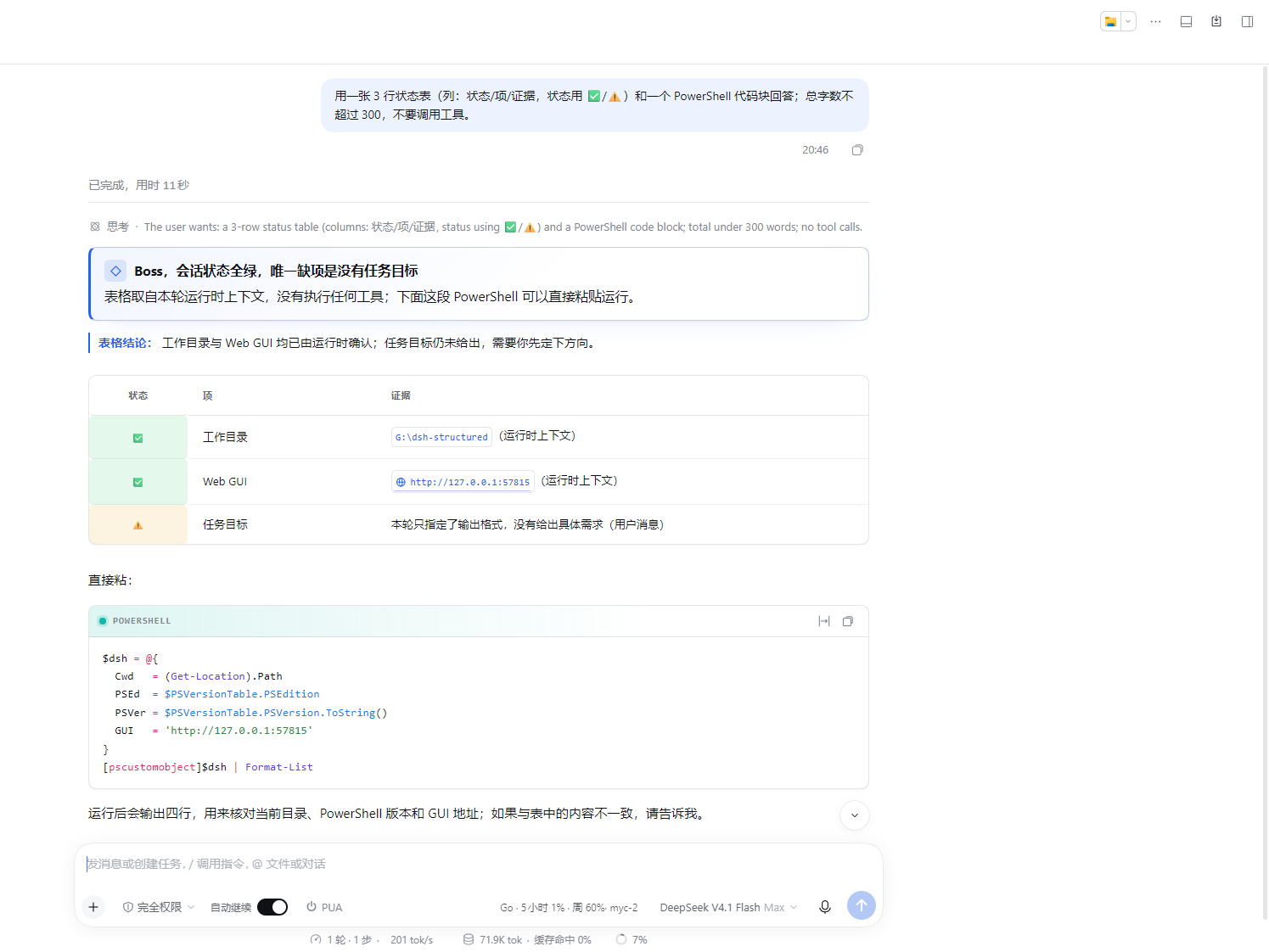Toggle the right sidebar panel icon
The height and width of the screenshot is (952, 1269).
click(x=1247, y=22)
